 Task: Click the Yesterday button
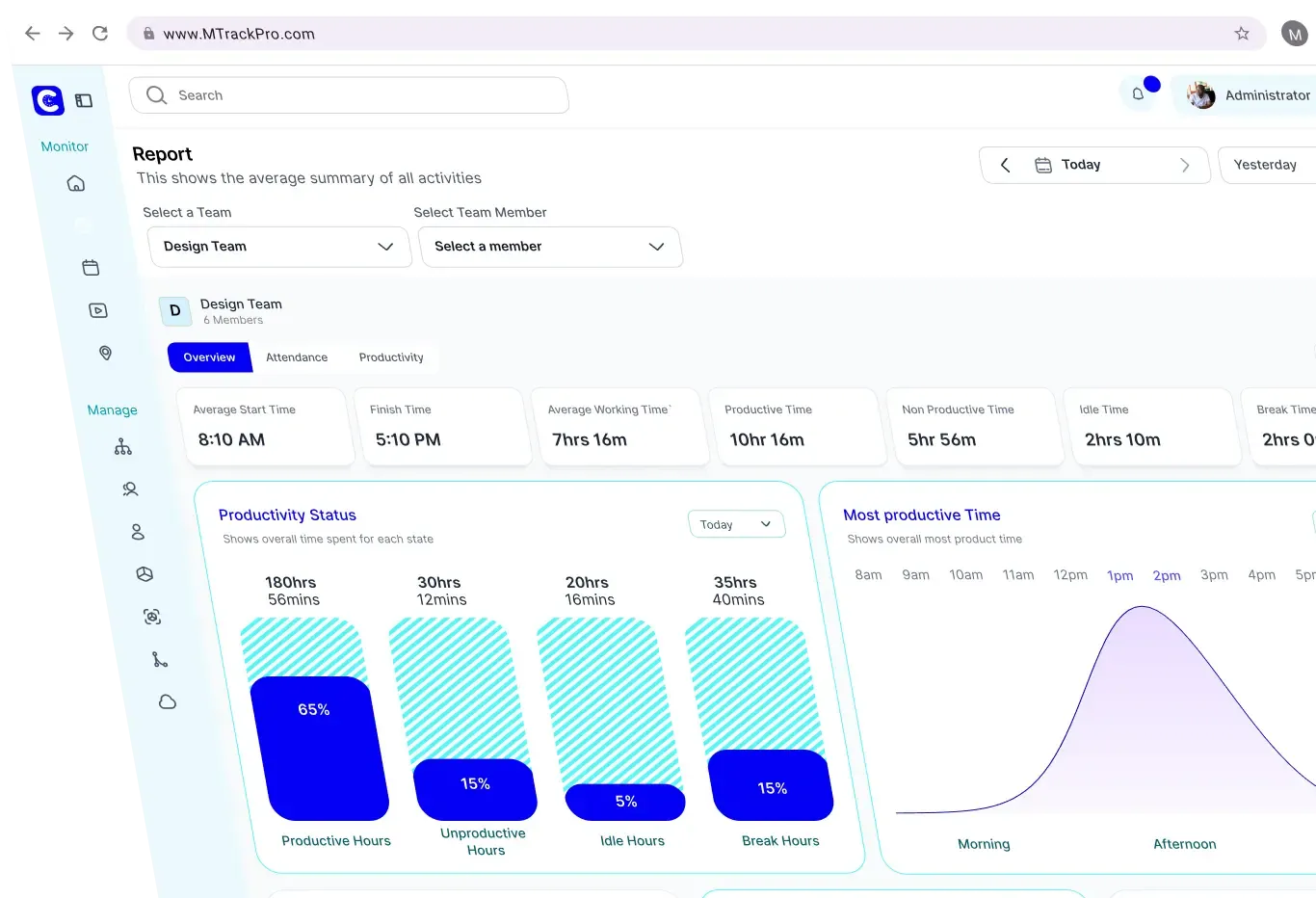[1266, 165]
